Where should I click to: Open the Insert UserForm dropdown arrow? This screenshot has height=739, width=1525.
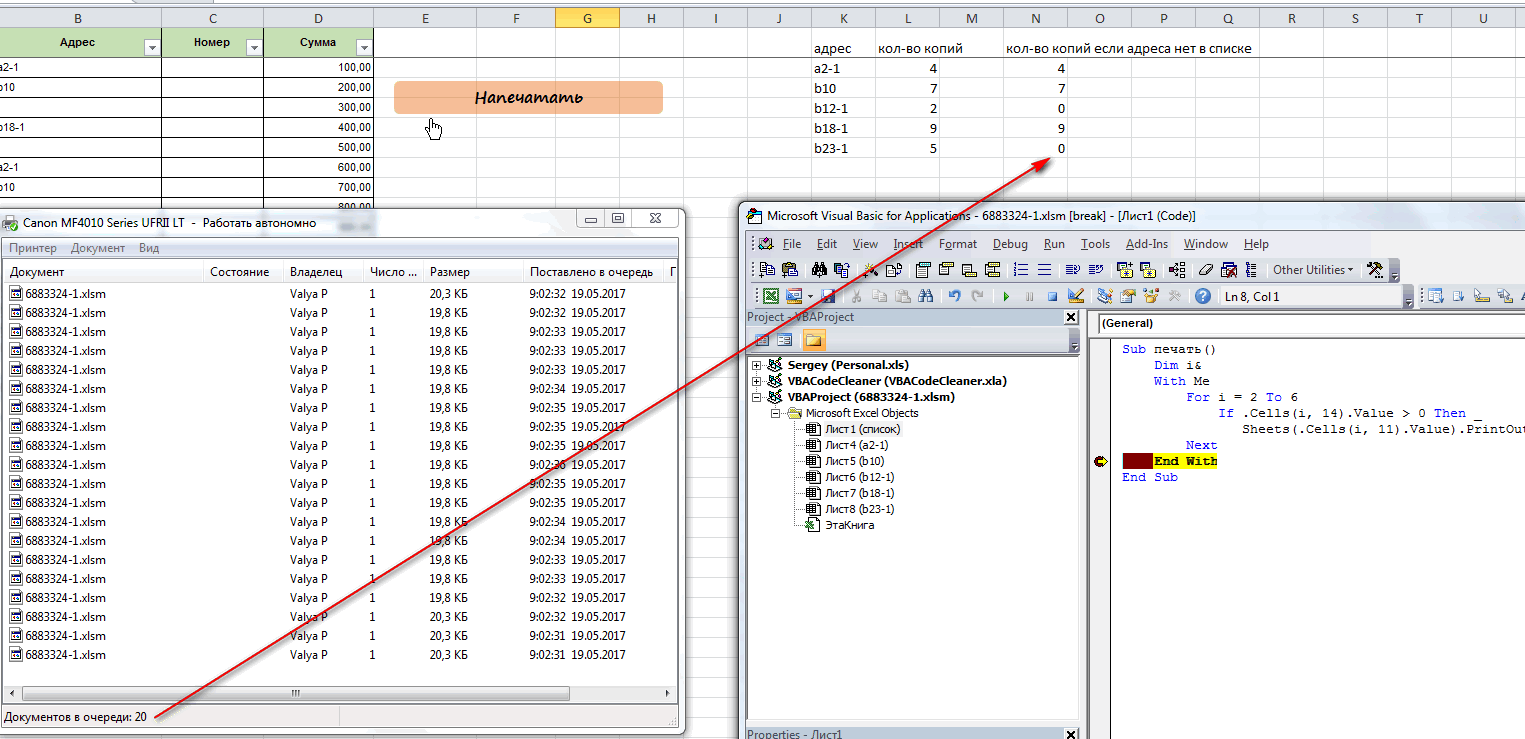pyautogui.click(x=809, y=296)
